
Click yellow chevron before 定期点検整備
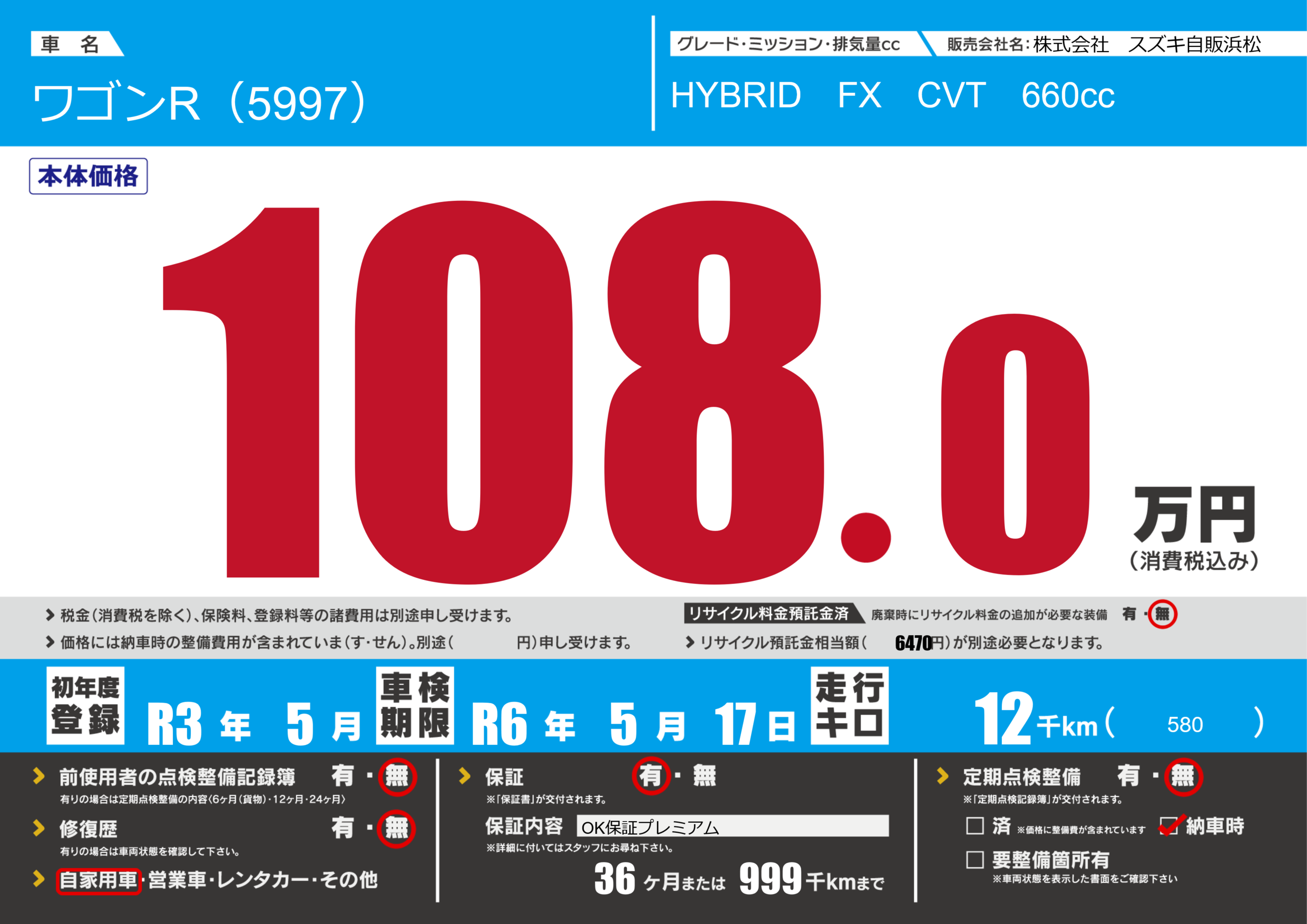tap(943, 776)
